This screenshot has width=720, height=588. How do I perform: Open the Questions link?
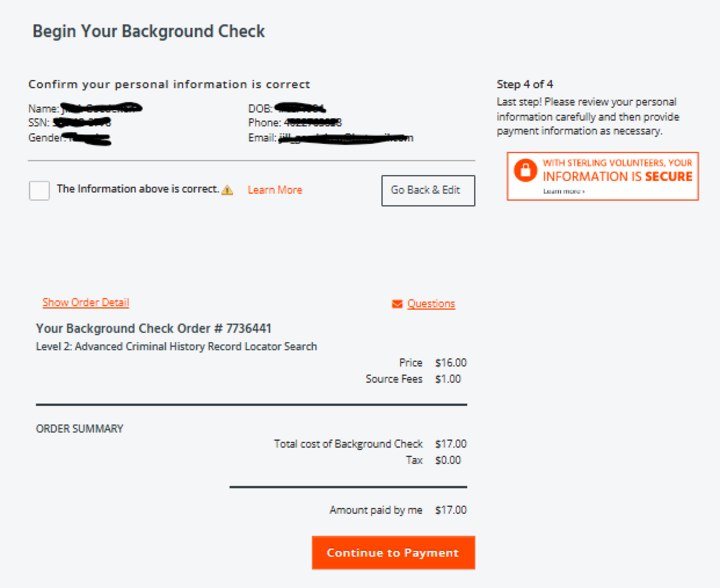coord(431,304)
